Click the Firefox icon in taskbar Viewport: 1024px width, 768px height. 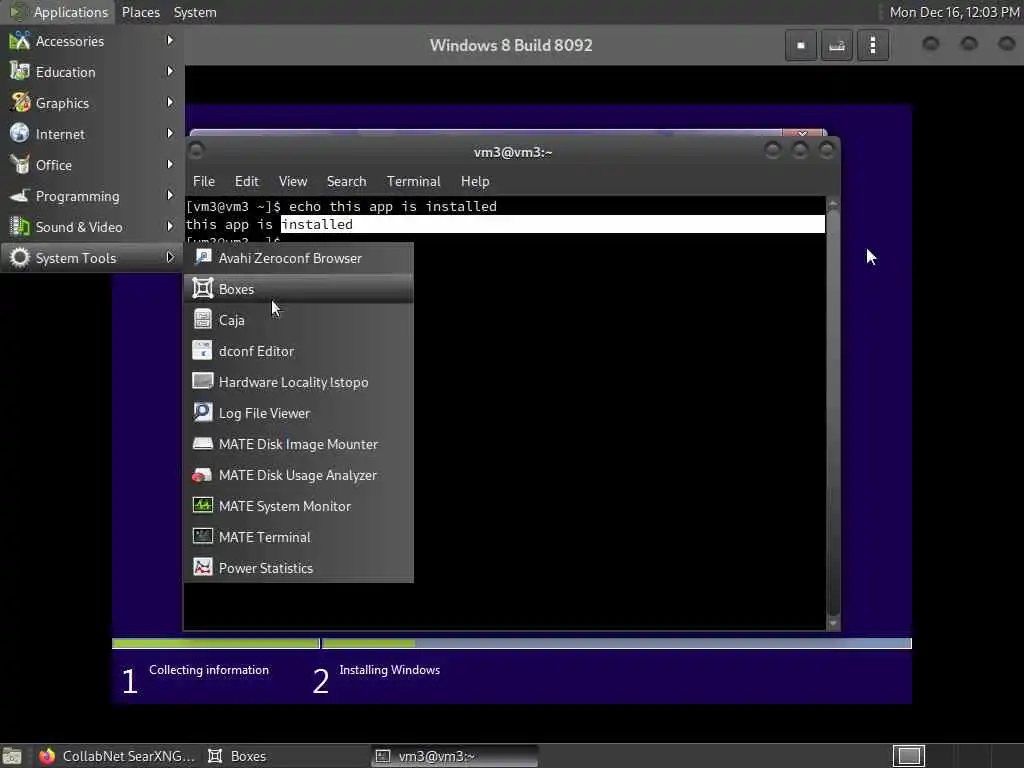[46, 756]
